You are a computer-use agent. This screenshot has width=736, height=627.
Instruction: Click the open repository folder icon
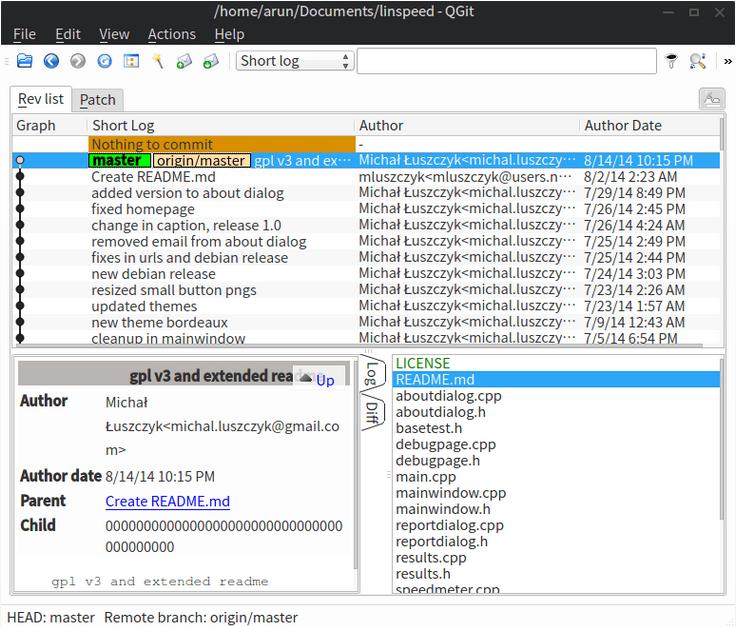coord(25,61)
